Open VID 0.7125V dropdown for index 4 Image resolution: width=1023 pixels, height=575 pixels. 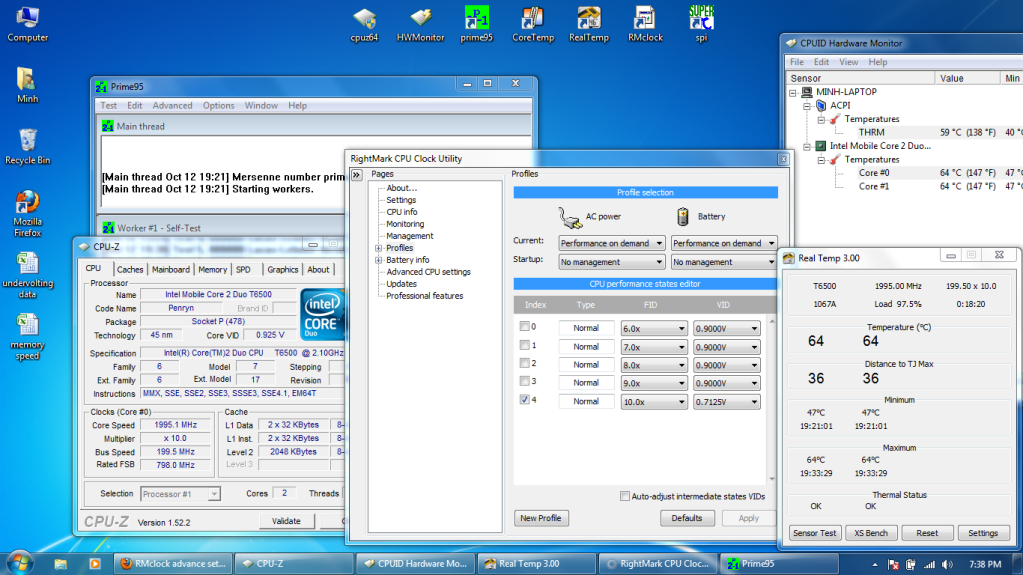[727, 402]
